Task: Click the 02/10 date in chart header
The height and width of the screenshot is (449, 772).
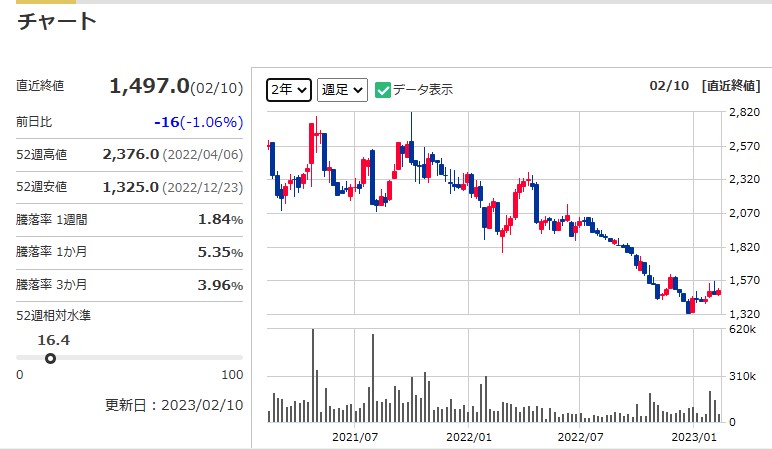Action: click(669, 86)
